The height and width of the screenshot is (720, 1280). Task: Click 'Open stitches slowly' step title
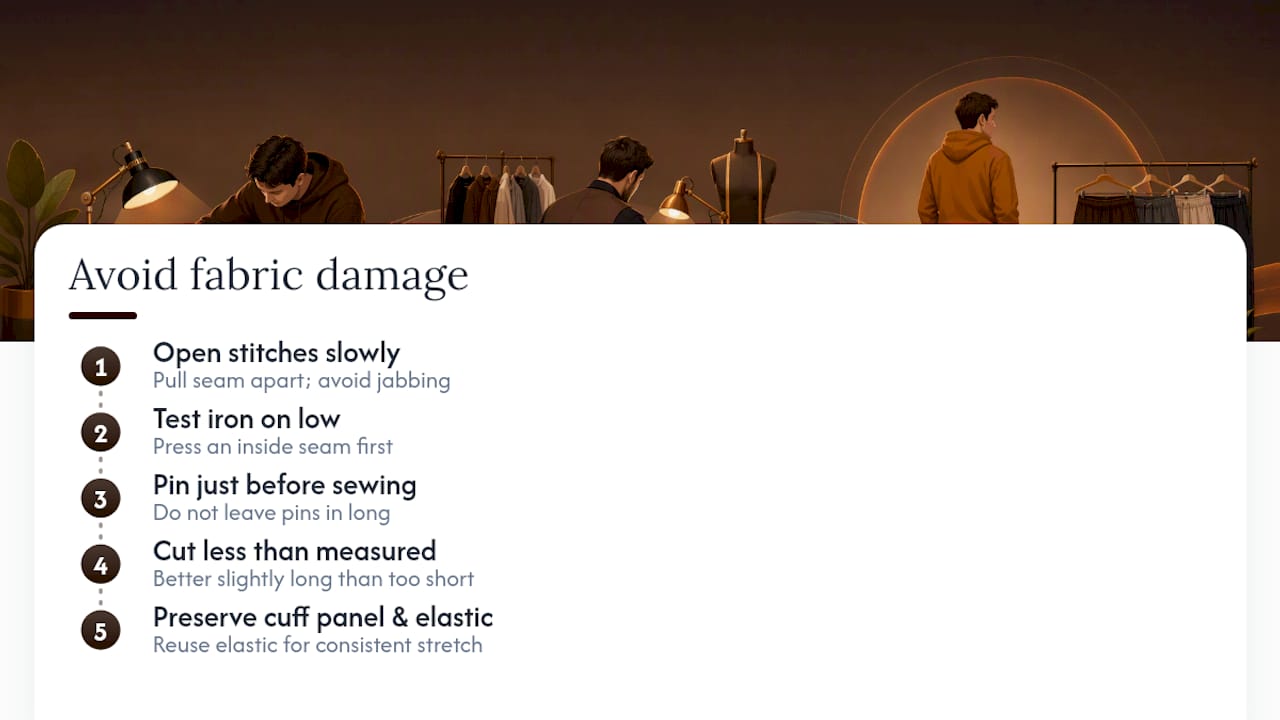276,353
